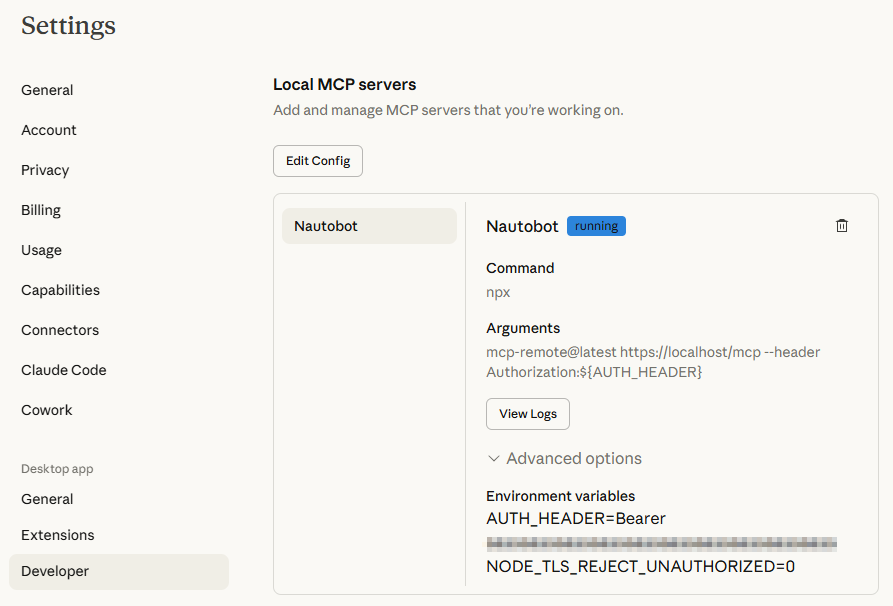View the Usage section
893x606 pixels.
point(40,250)
